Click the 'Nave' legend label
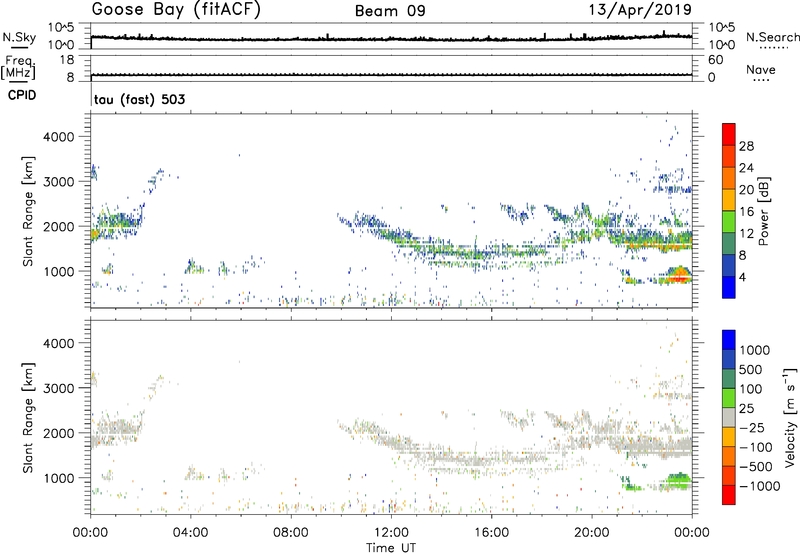This screenshot has height=554, width=800. (x=761, y=70)
